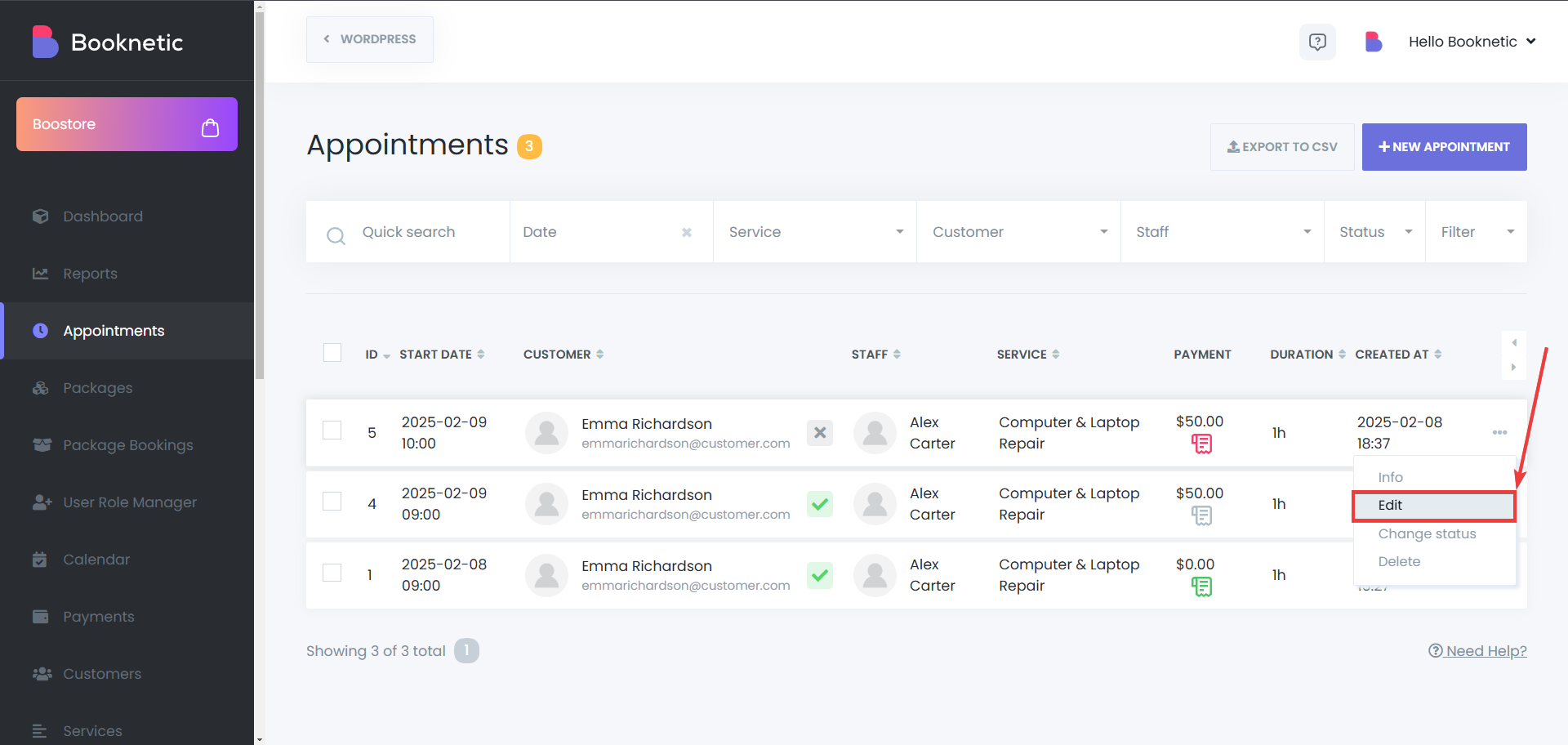Open the Status filter dropdown

point(1375,232)
